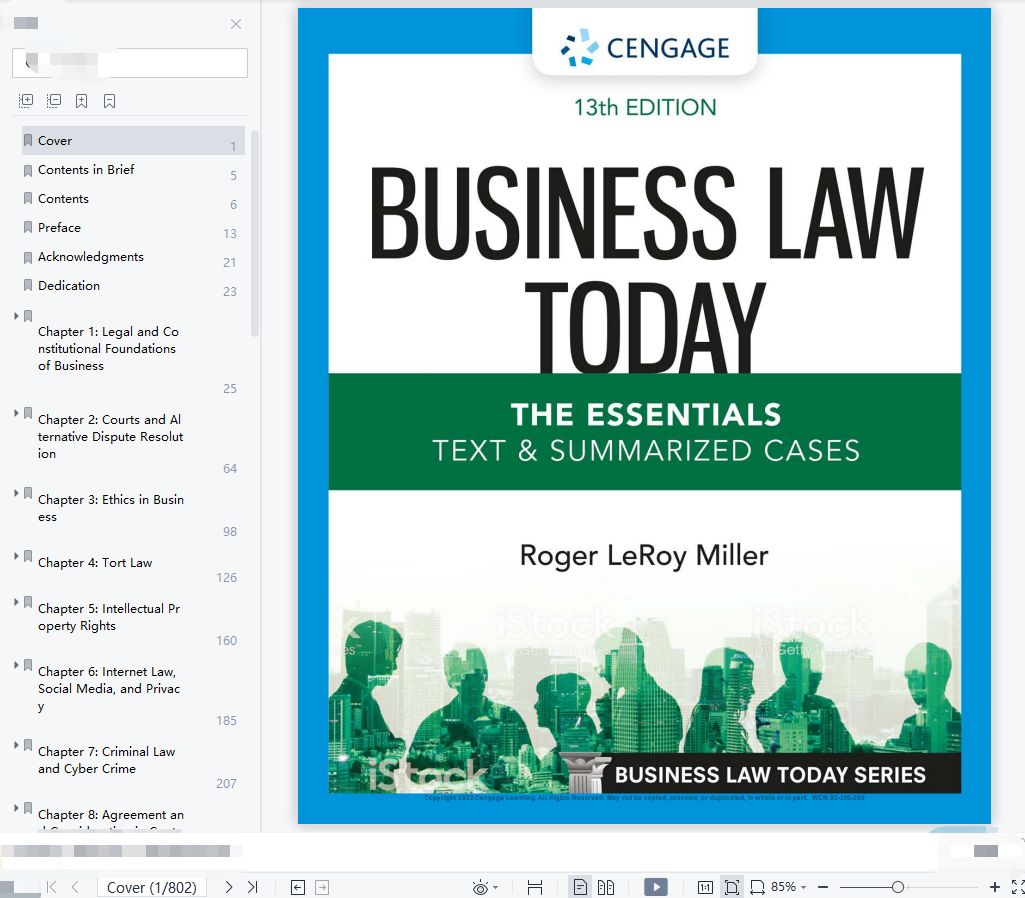Toggle two-page view

[606, 887]
